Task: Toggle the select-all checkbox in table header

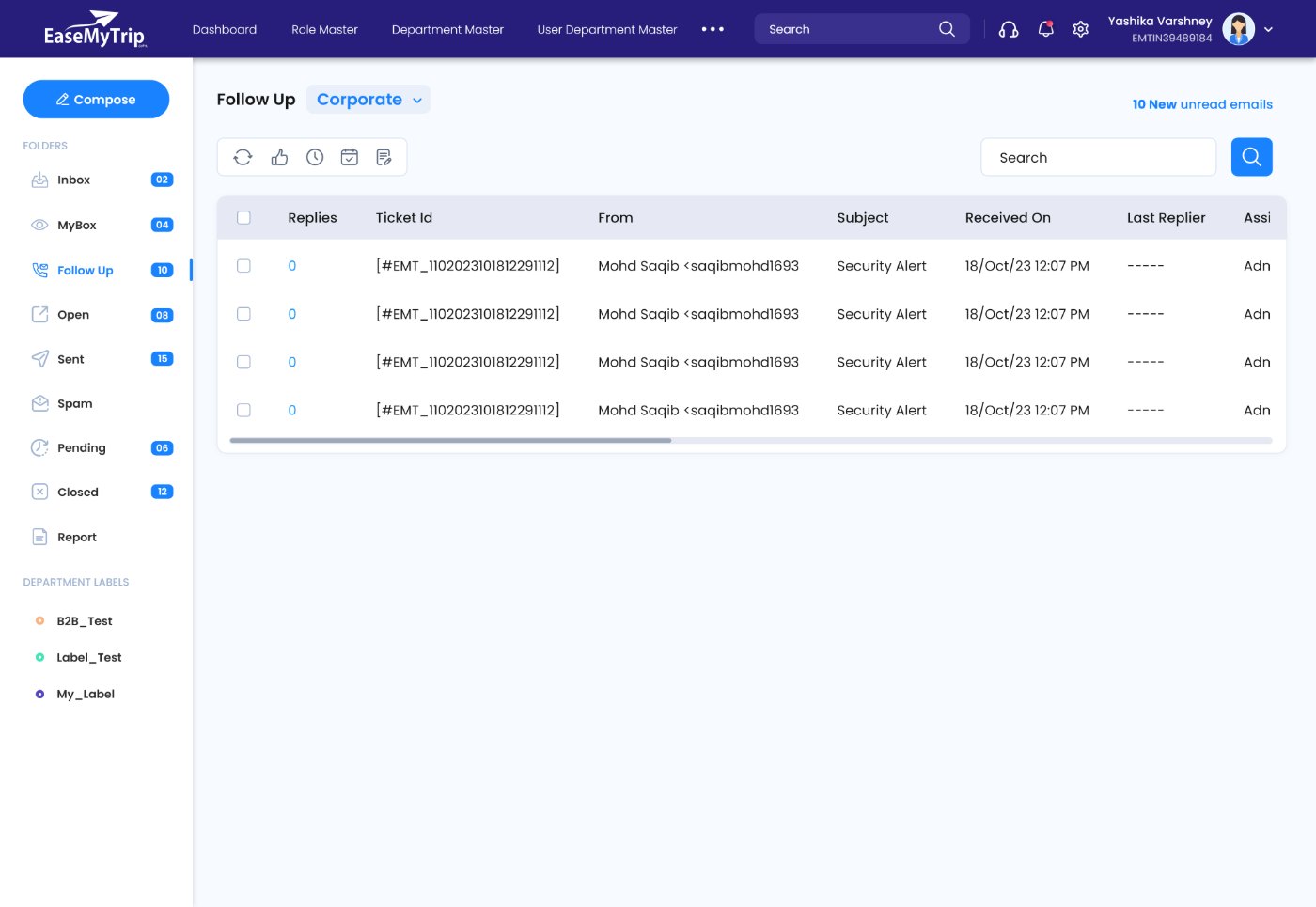Action: [243, 218]
